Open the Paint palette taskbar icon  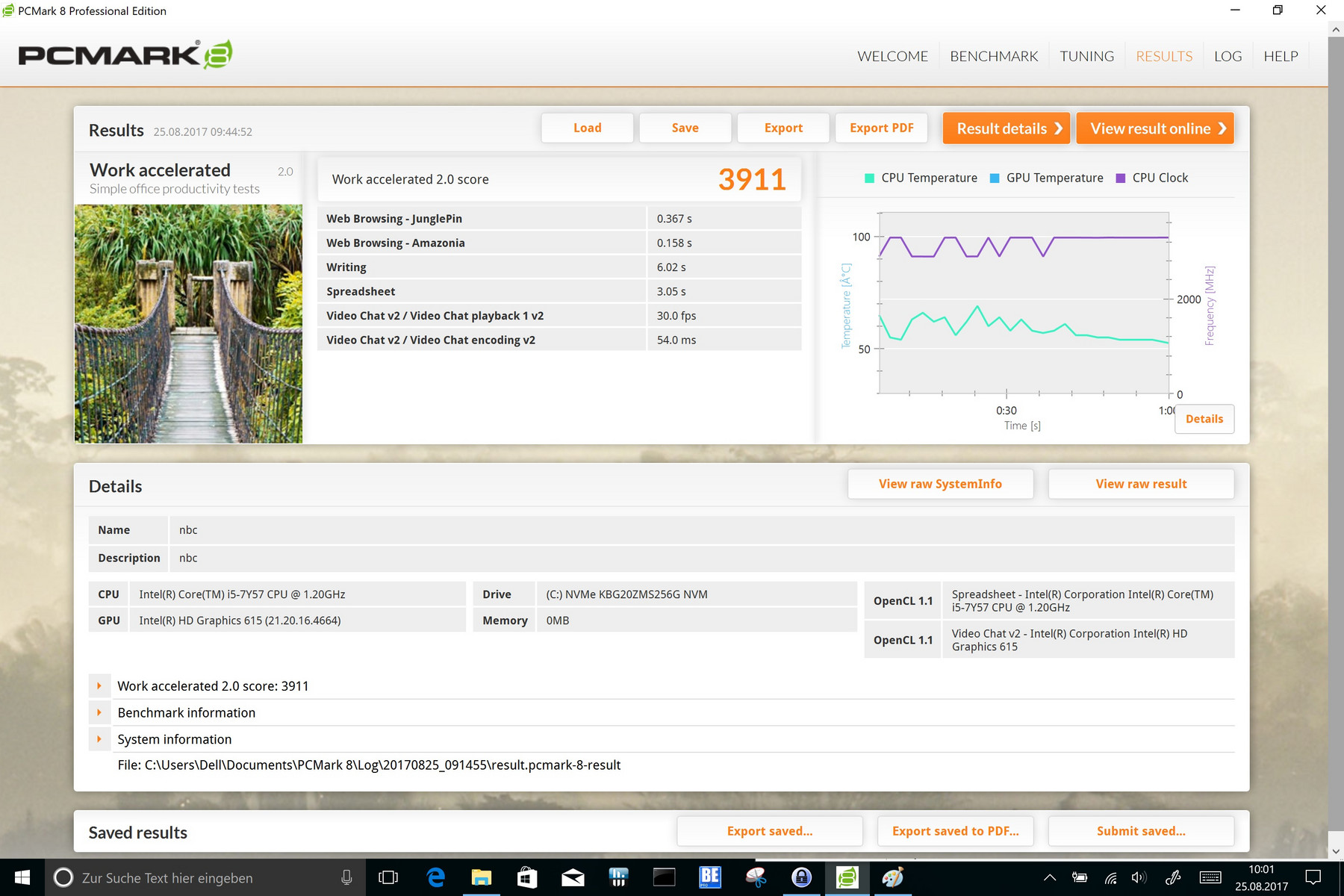coord(893,877)
